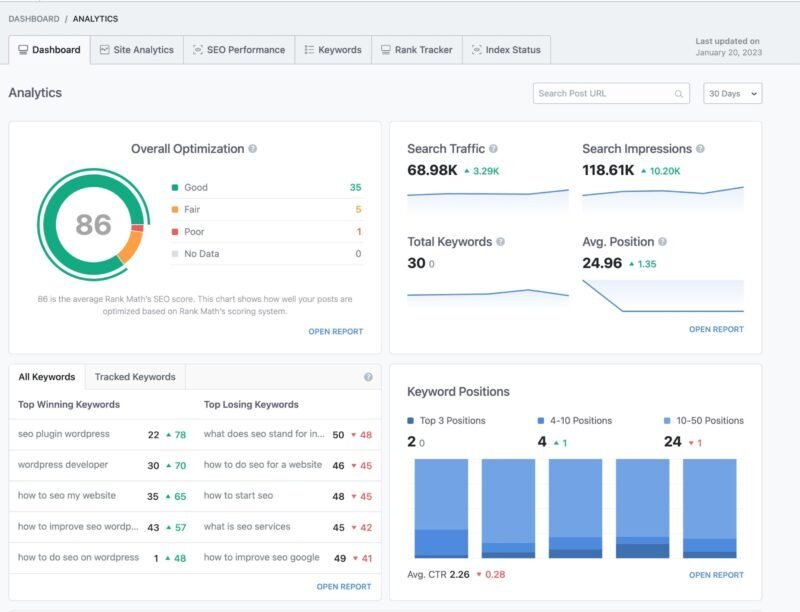Click the Search Impressions sparkline chart
800x612 pixels.
click(x=663, y=198)
